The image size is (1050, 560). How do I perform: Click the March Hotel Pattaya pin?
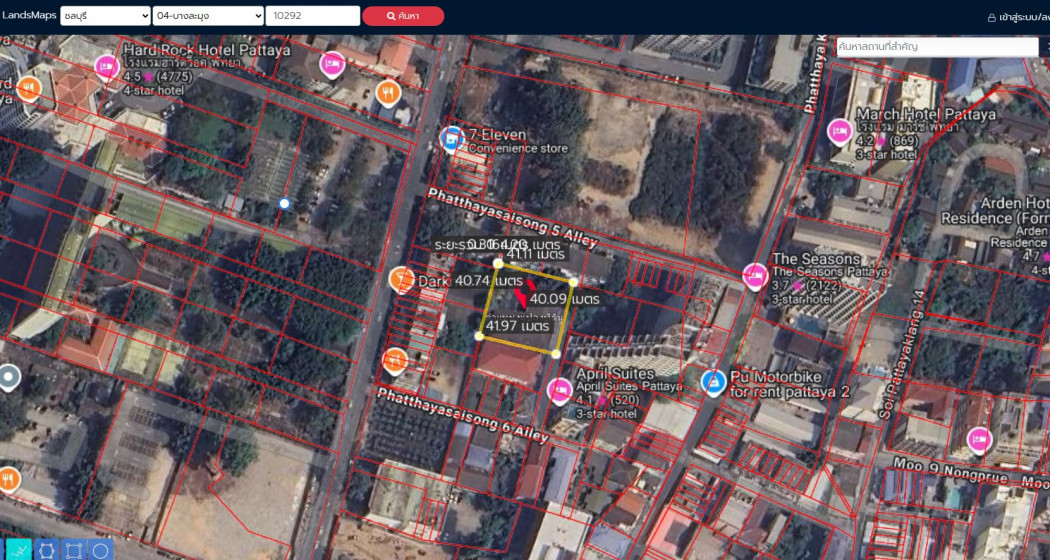[840, 131]
